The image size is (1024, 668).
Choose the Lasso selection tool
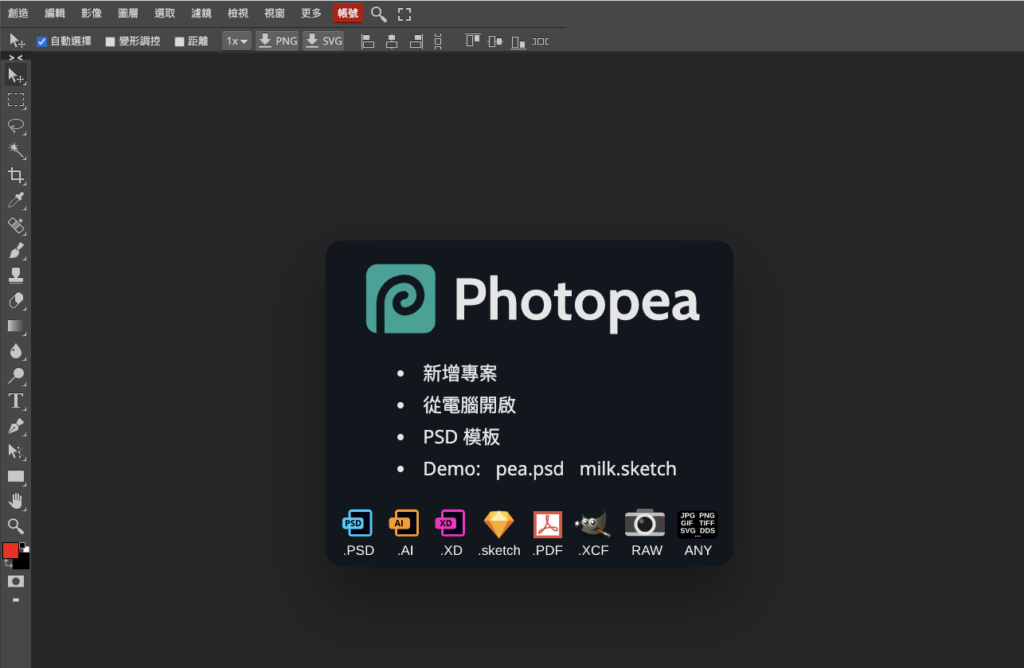click(x=16, y=125)
